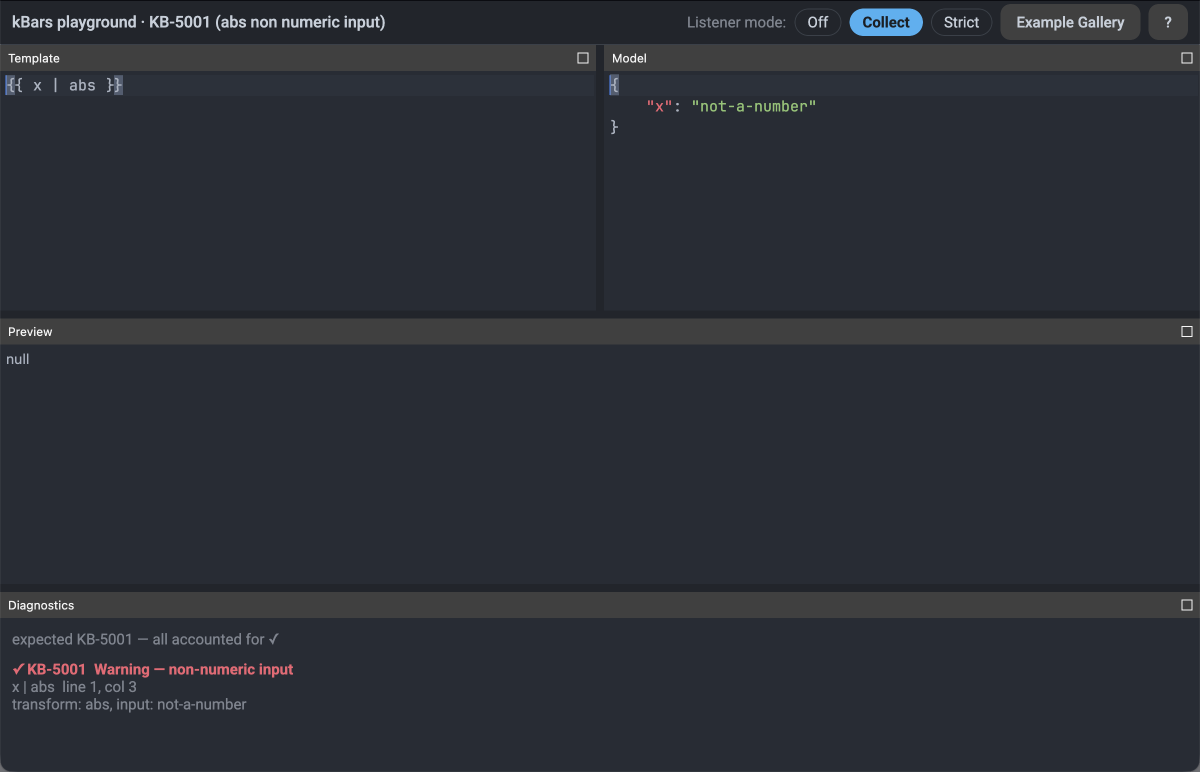Click the Listener mode label
This screenshot has height=772, width=1200.
point(736,22)
